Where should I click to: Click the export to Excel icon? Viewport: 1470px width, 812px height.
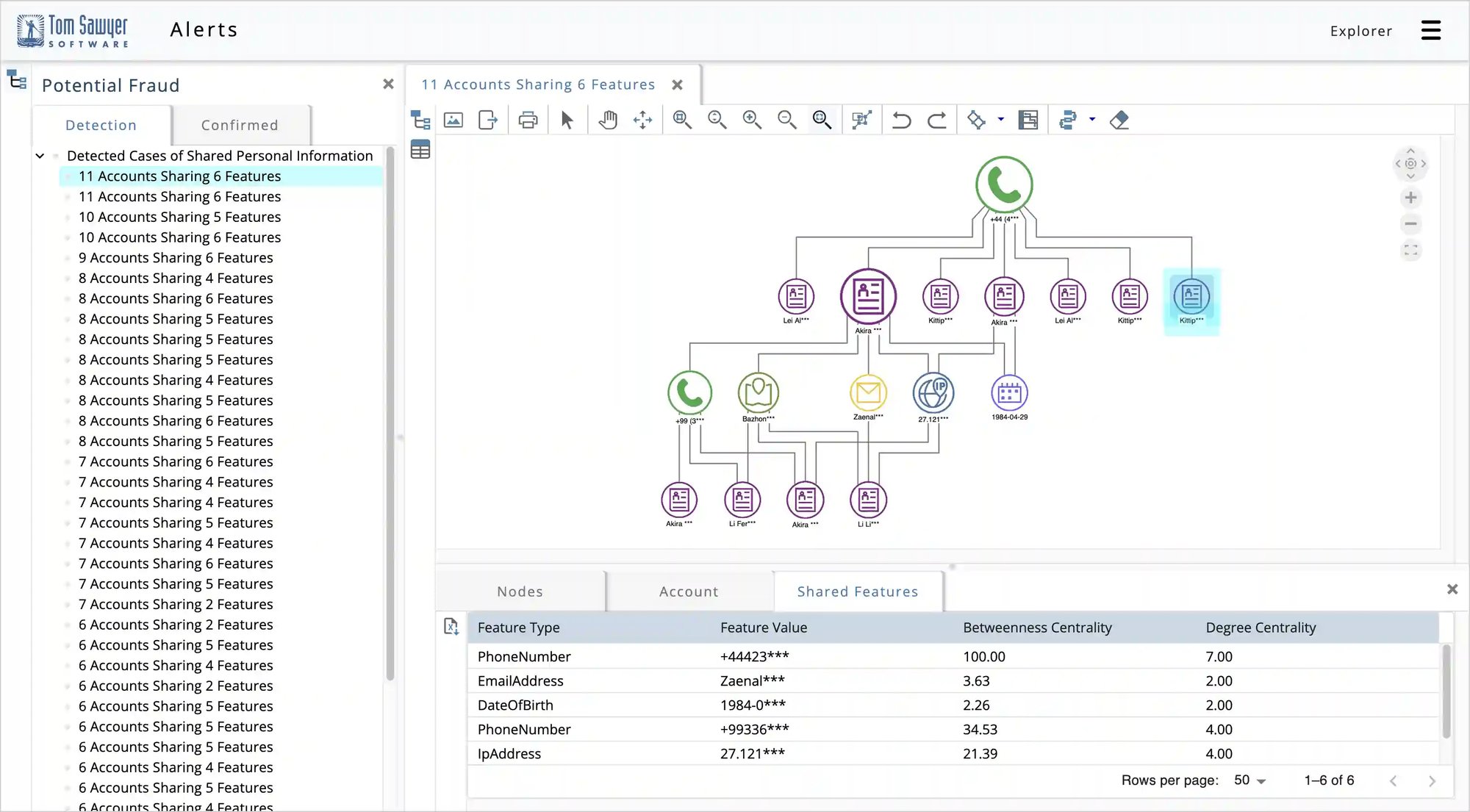[451, 627]
